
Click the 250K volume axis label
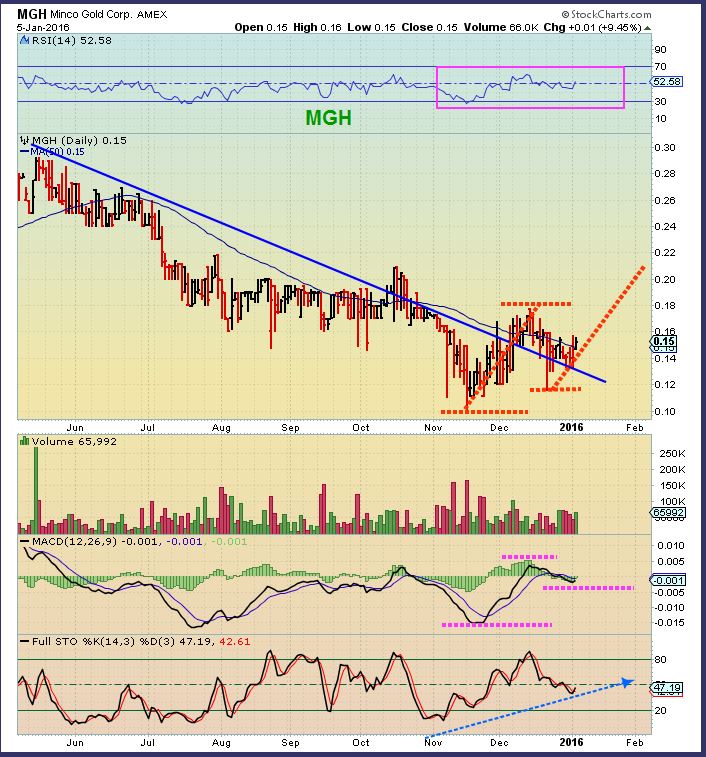click(x=672, y=453)
